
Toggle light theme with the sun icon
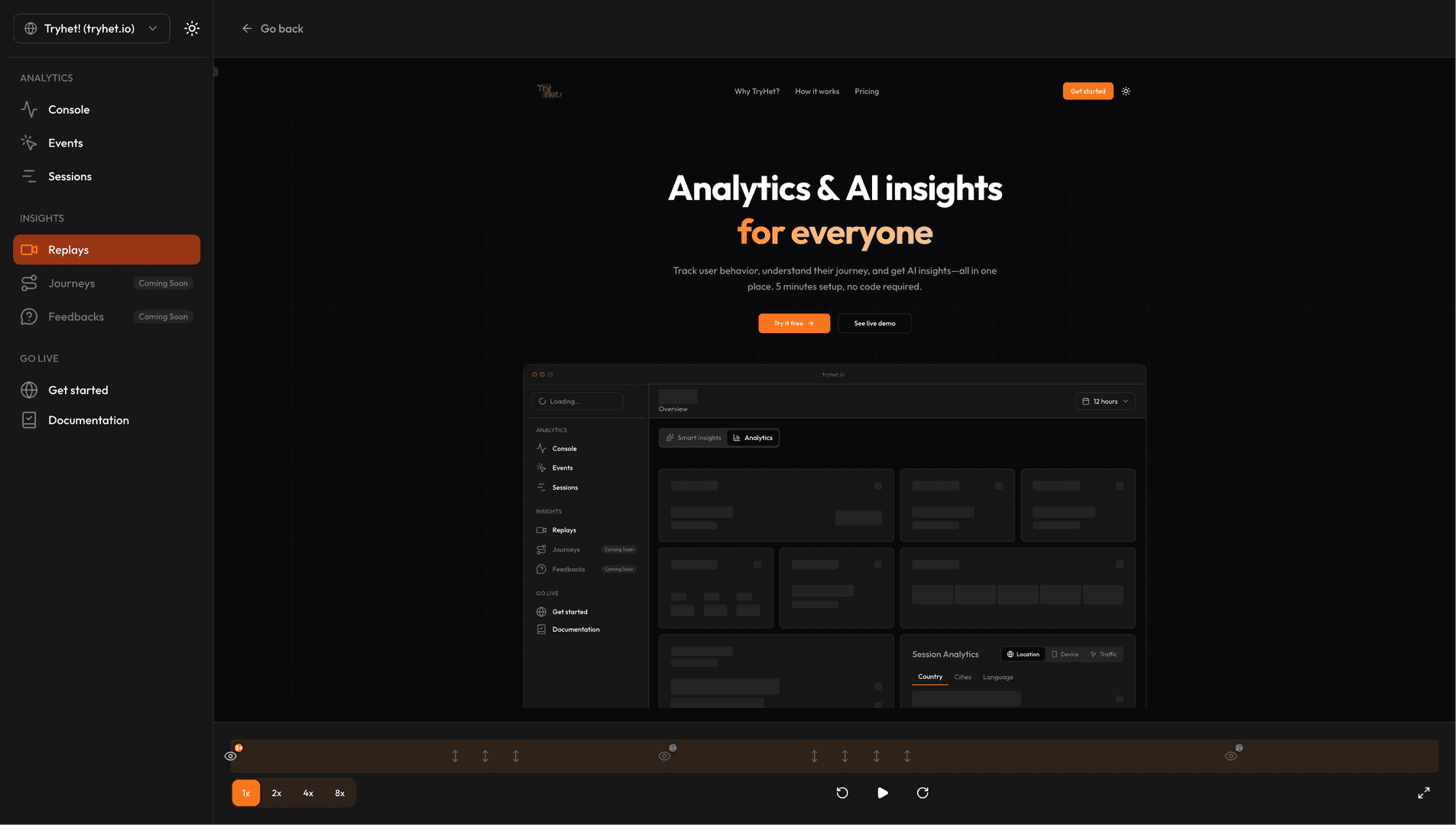click(192, 27)
